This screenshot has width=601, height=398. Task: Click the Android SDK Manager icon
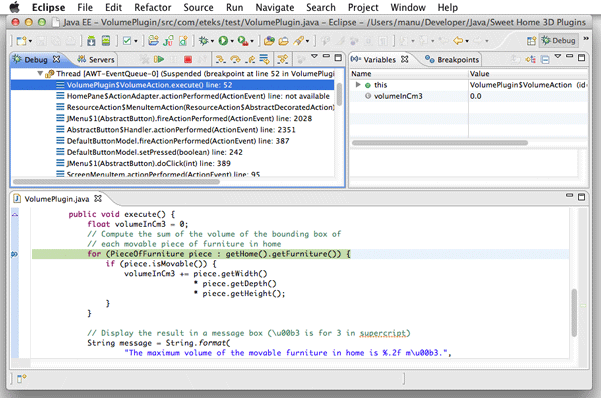[x=91, y=41]
